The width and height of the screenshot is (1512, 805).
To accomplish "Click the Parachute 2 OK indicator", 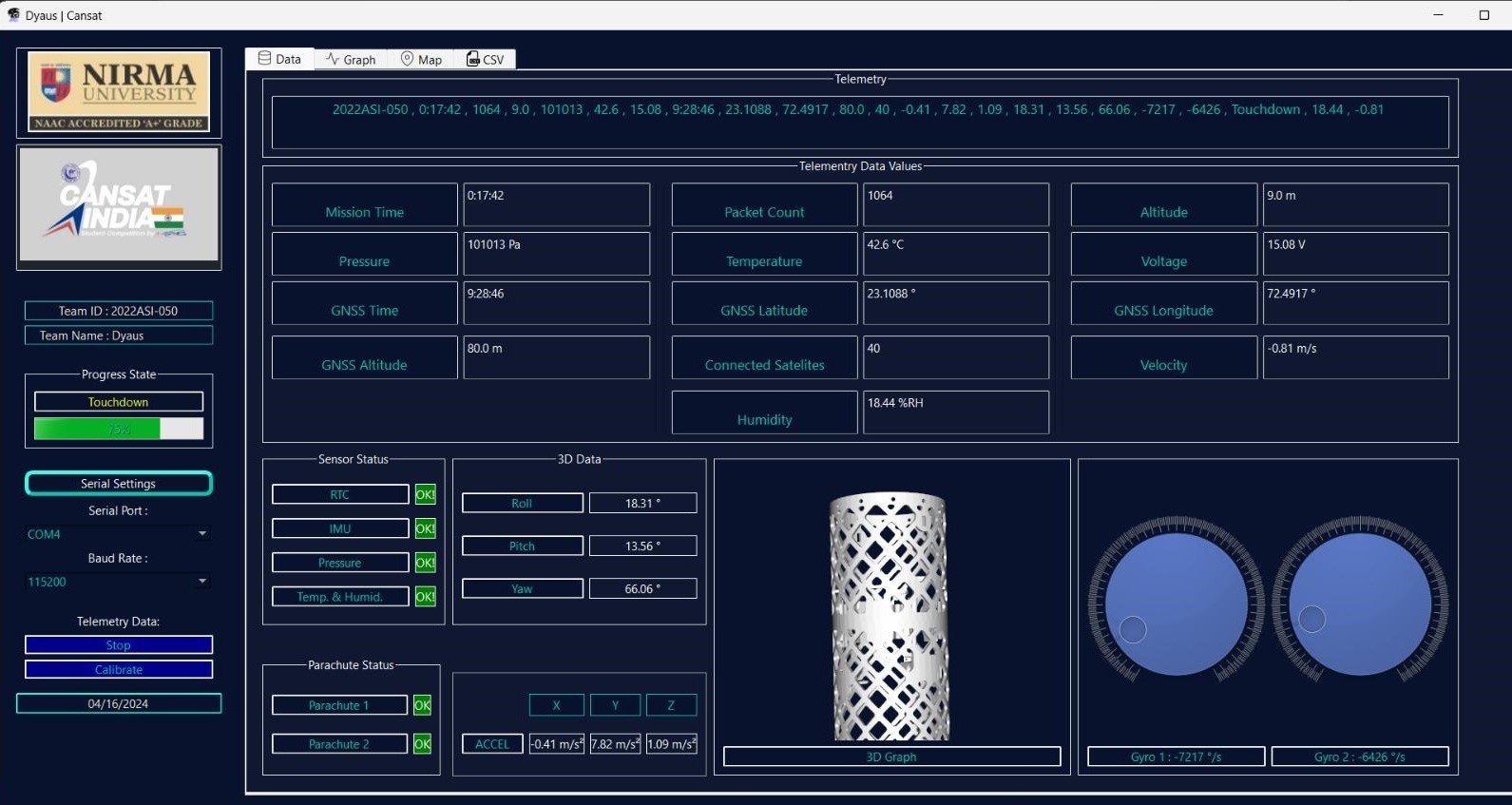I will click(x=422, y=744).
